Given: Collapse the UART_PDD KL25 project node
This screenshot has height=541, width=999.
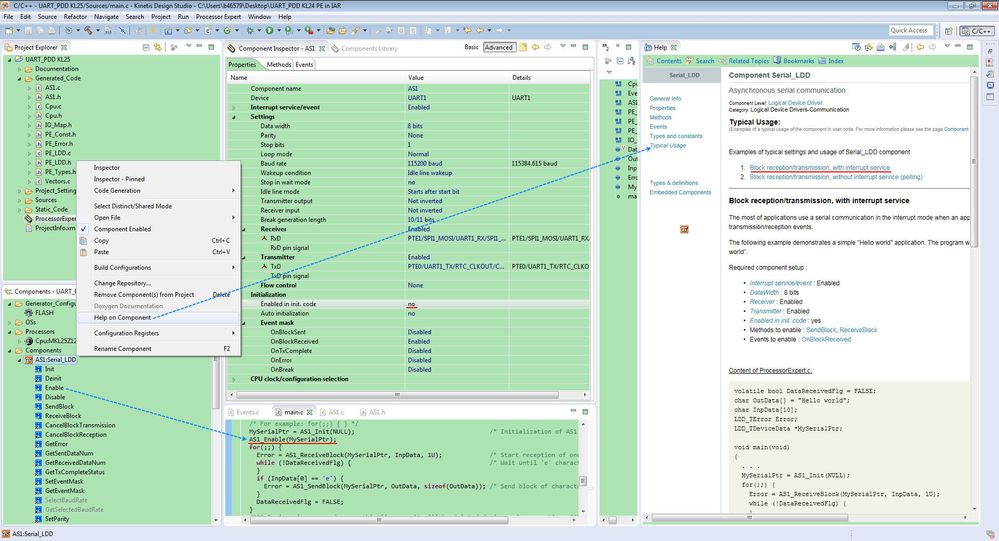Looking at the screenshot, I should click(x=10, y=59).
